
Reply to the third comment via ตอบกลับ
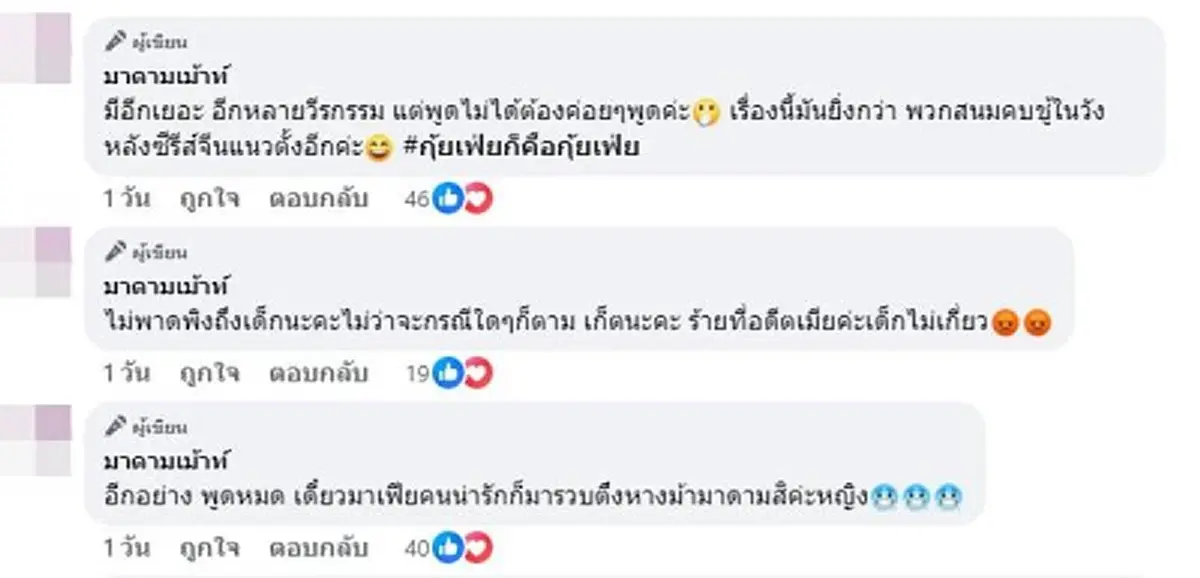pos(316,548)
